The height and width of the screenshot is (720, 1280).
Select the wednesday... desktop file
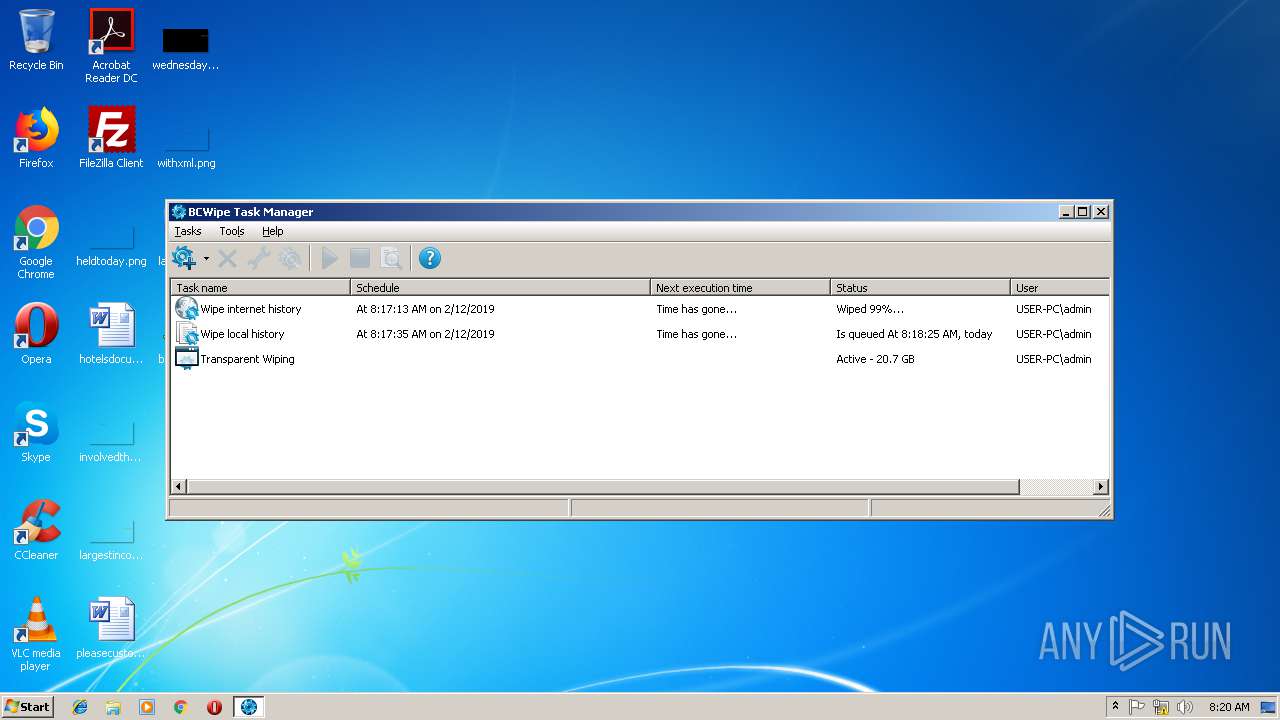coord(186,46)
